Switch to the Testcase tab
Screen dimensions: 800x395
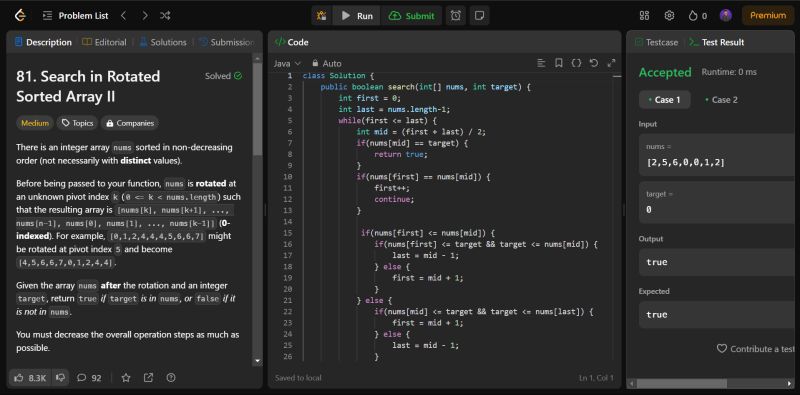pyautogui.click(x=656, y=42)
